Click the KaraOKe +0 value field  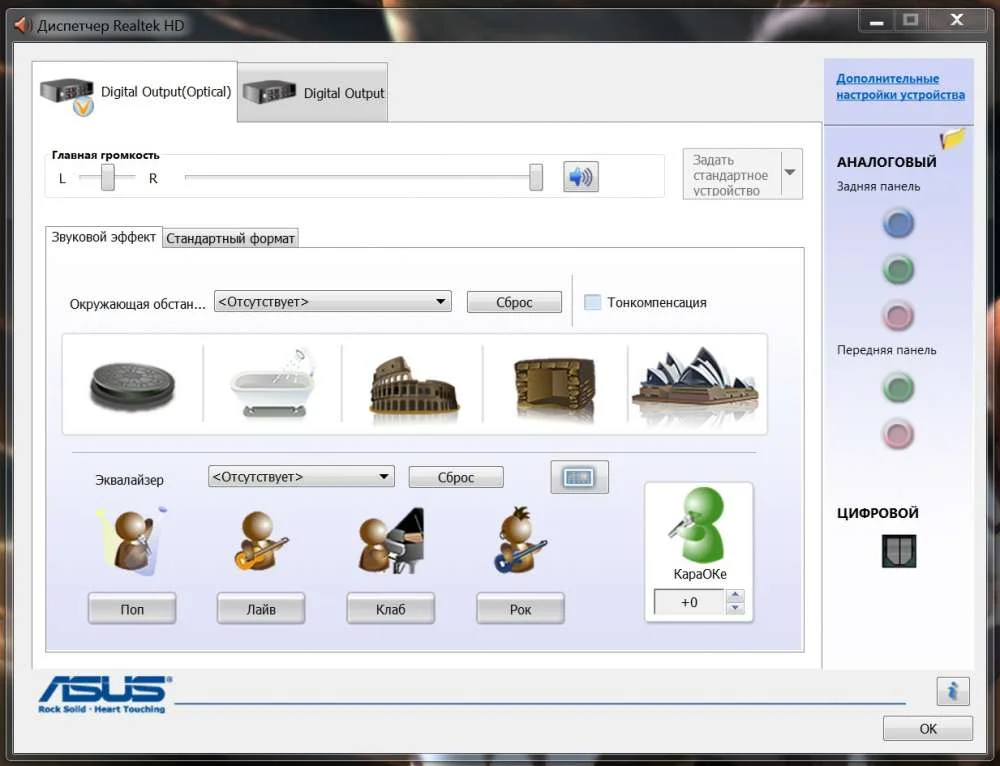(689, 602)
